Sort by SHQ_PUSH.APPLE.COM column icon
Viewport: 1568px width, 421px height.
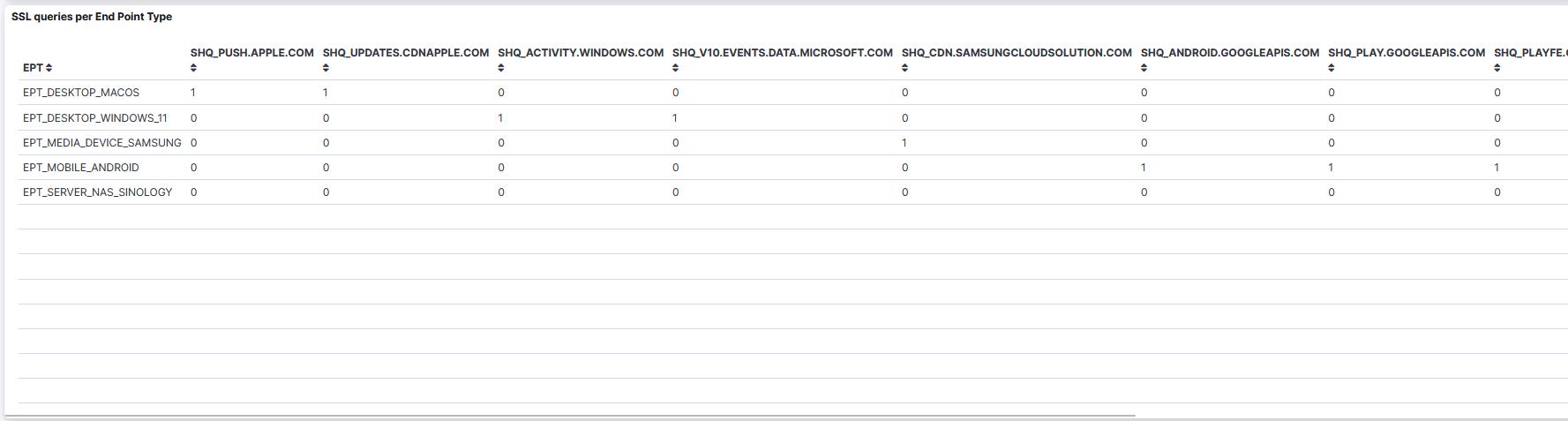(193, 68)
